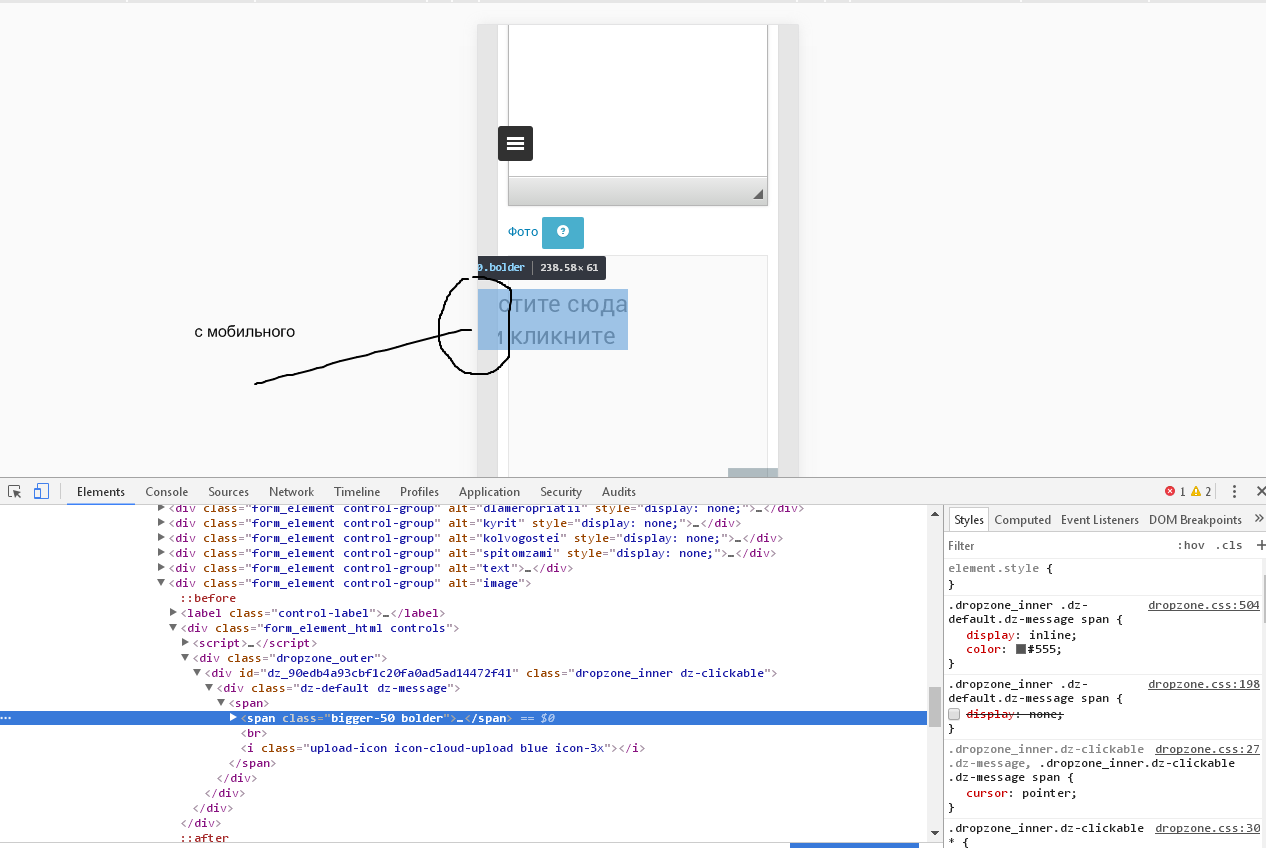Screen dimensions: 1266x848
Task: Open the hamburger menu on the page
Action: pos(516,143)
